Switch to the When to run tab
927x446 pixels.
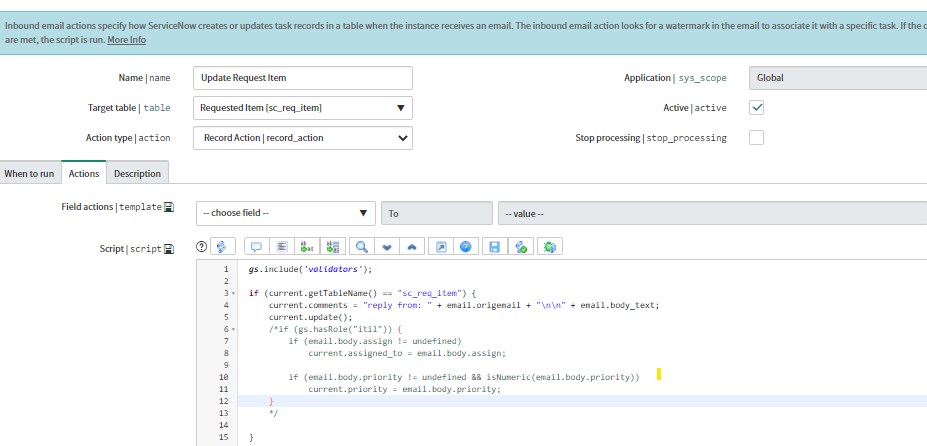click(29, 174)
